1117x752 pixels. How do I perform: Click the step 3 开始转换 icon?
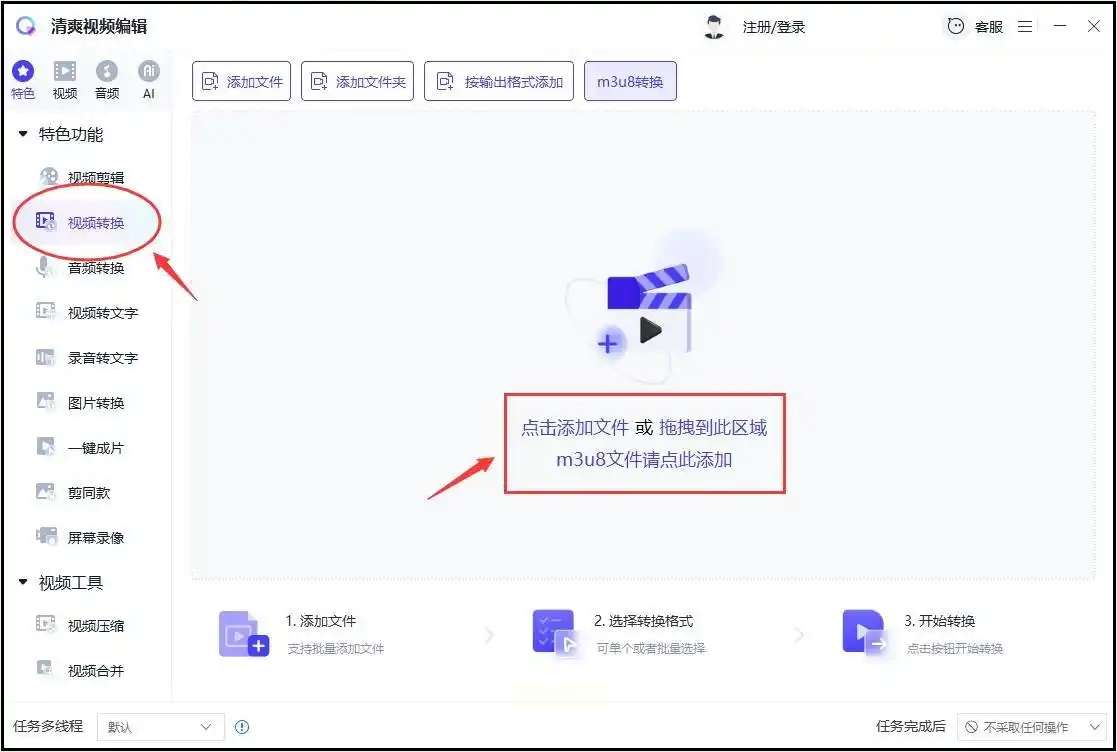865,632
